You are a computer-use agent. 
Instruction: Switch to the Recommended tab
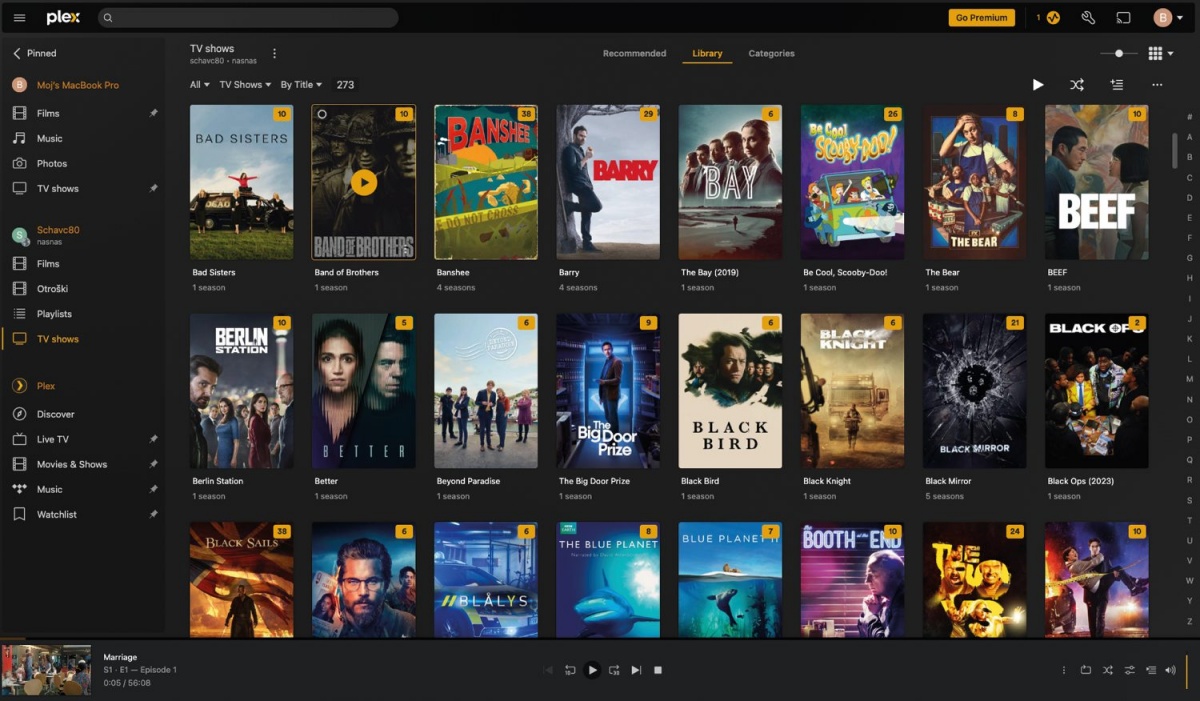(634, 53)
